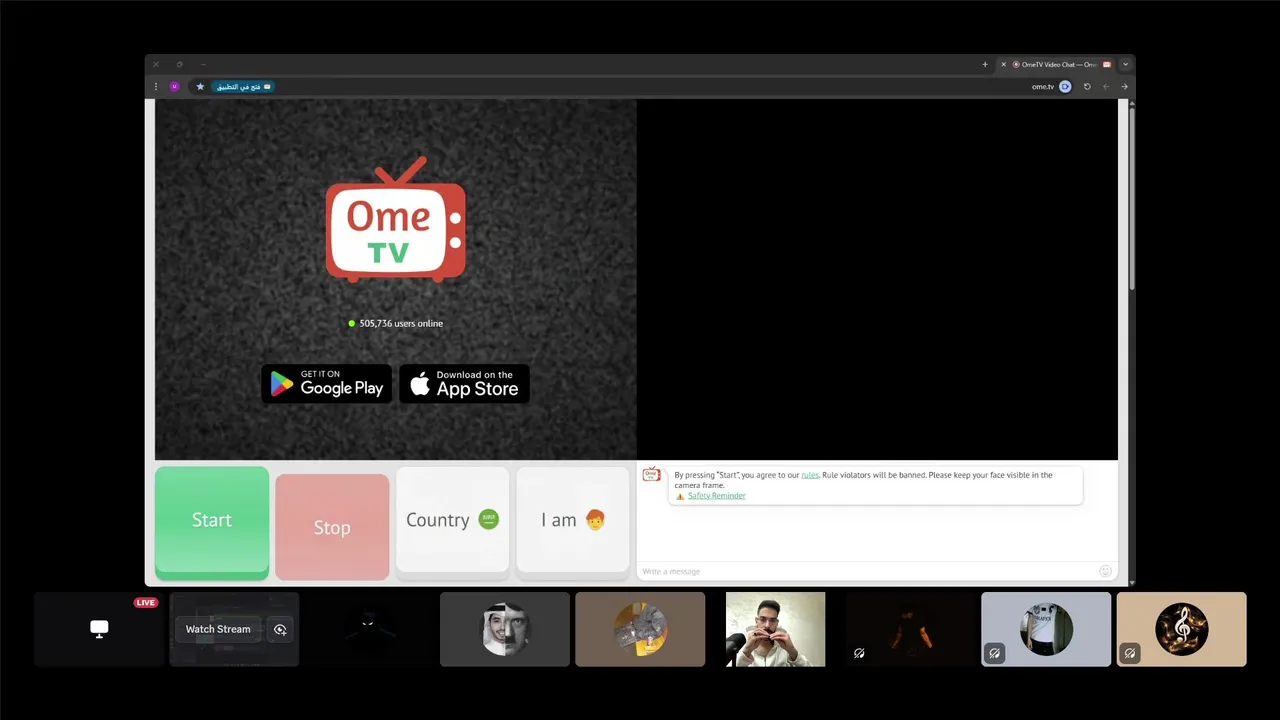Click the Write a message field

[x=866, y=571]
